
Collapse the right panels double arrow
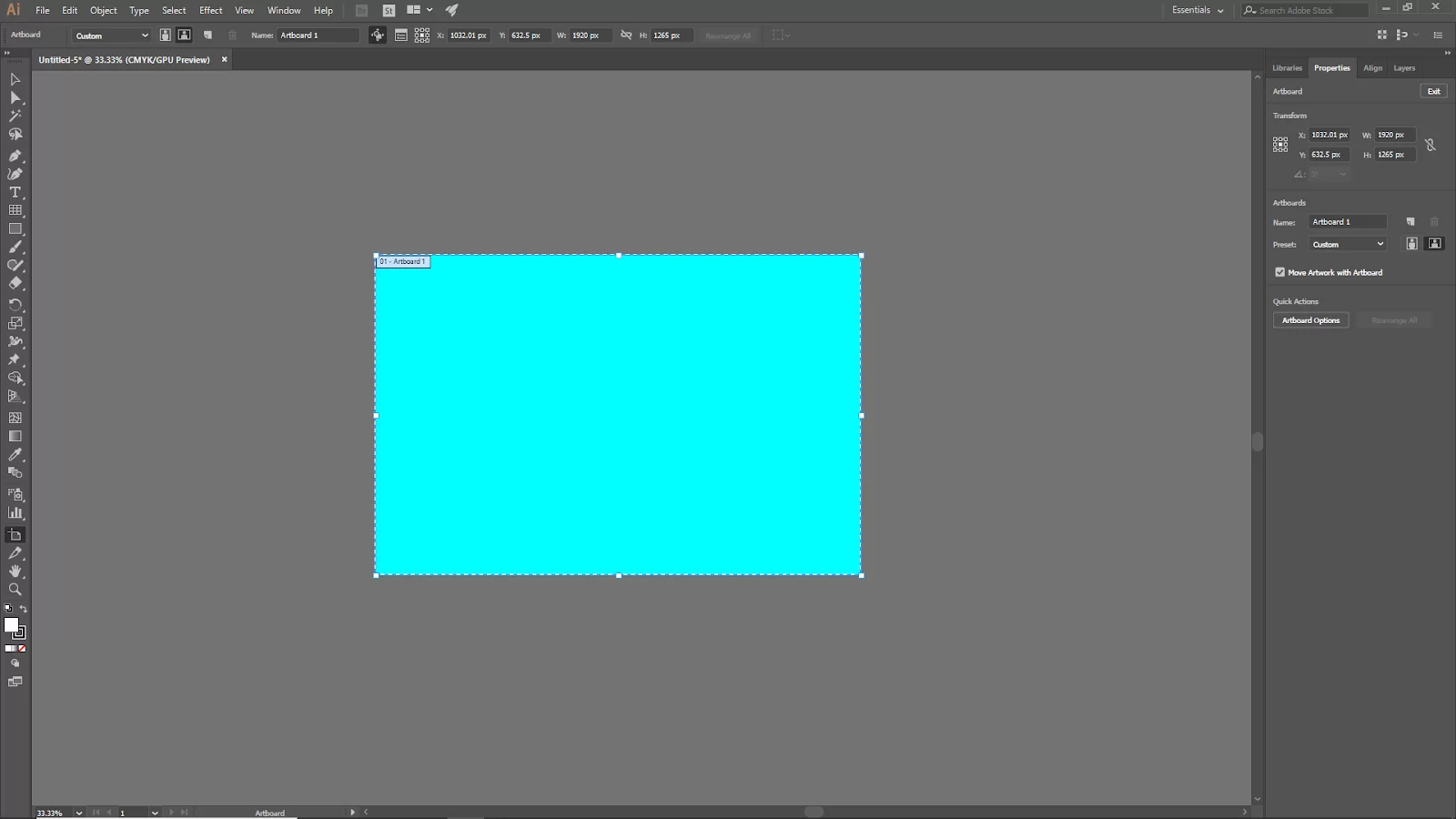pos(1447,53)
